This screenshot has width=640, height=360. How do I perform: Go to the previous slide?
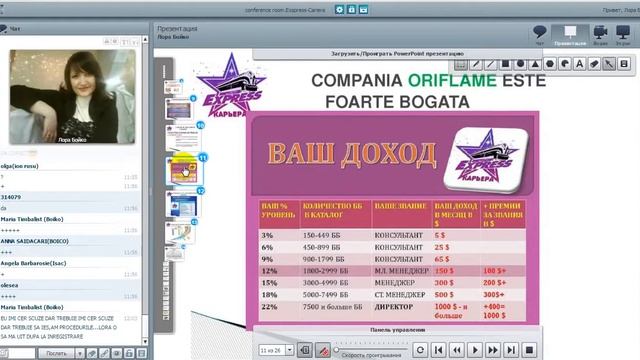click(457, 350)
